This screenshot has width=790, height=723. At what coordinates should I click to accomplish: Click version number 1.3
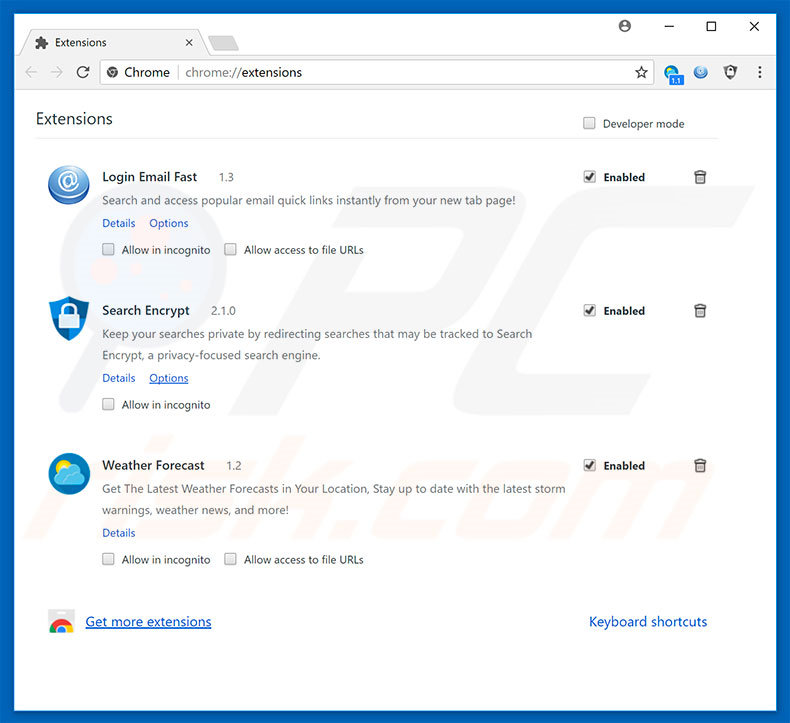(226, 177)
